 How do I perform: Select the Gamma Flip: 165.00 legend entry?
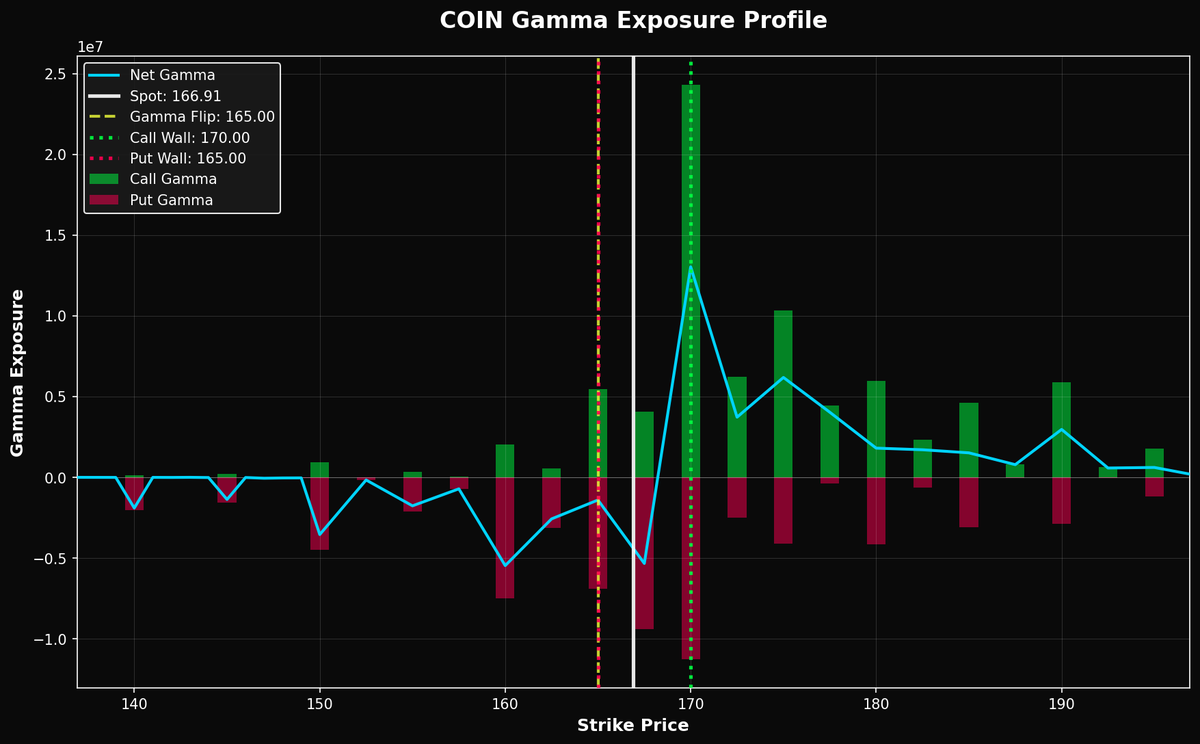(202, 117)
